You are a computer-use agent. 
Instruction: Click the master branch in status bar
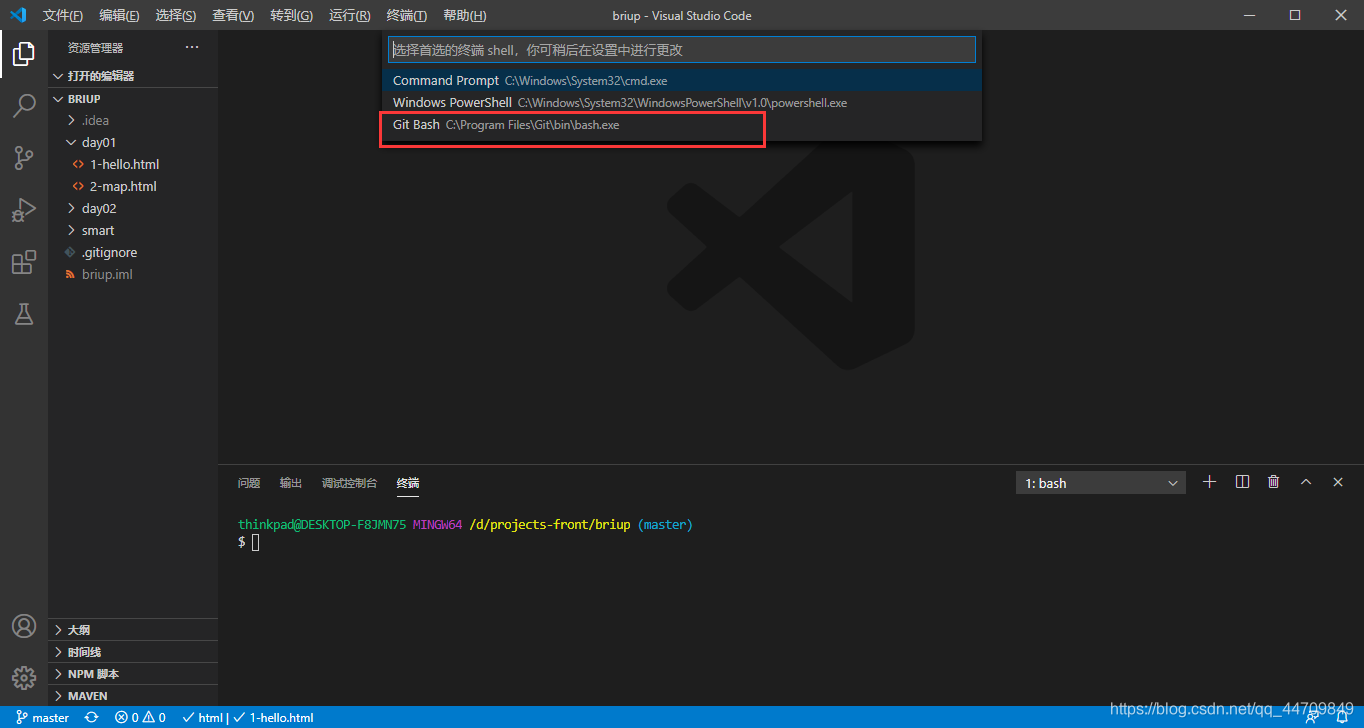click(x=43, y=718)
